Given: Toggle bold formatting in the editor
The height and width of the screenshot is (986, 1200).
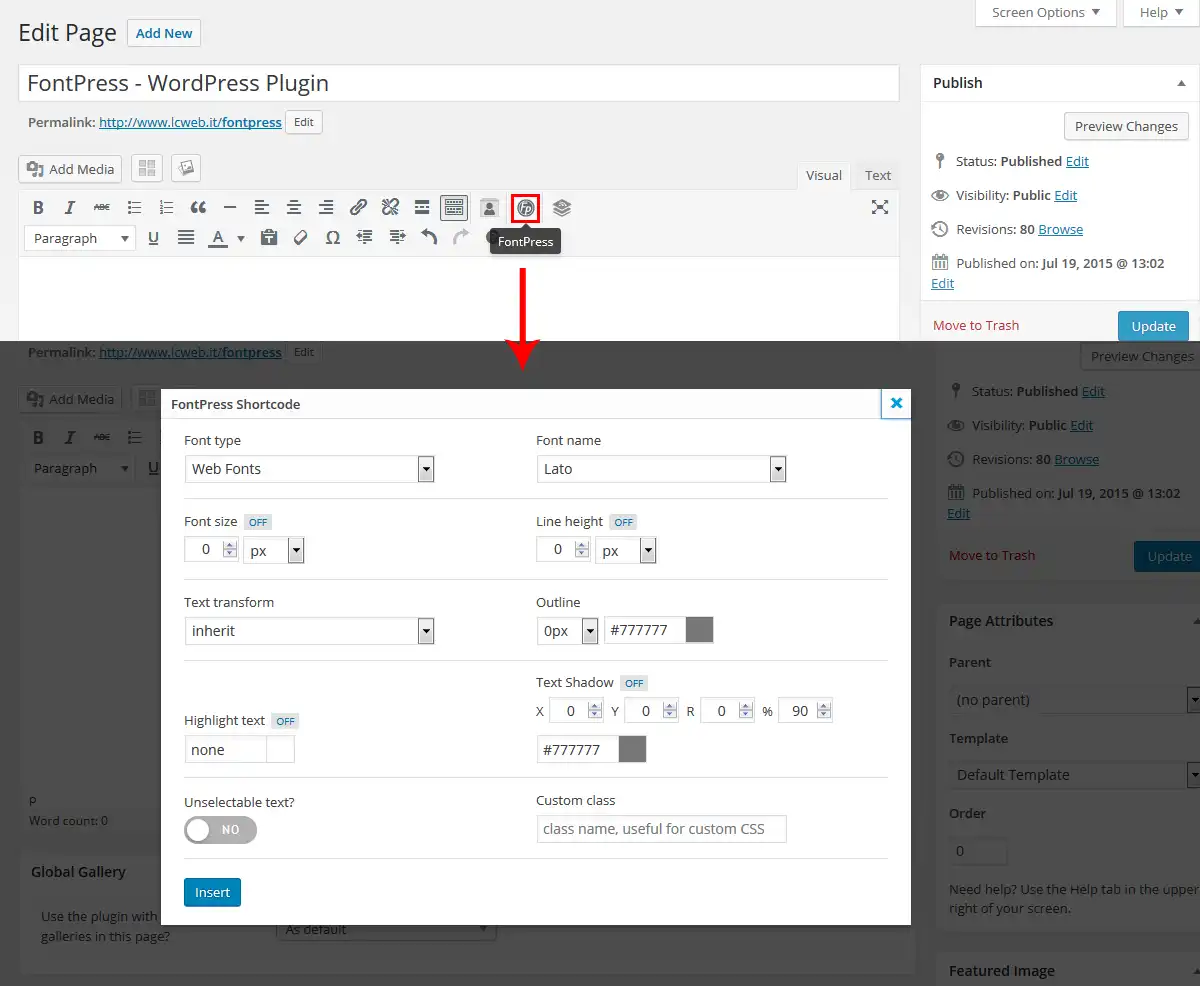Looking at the screenshot, I should tap(38, 207).
